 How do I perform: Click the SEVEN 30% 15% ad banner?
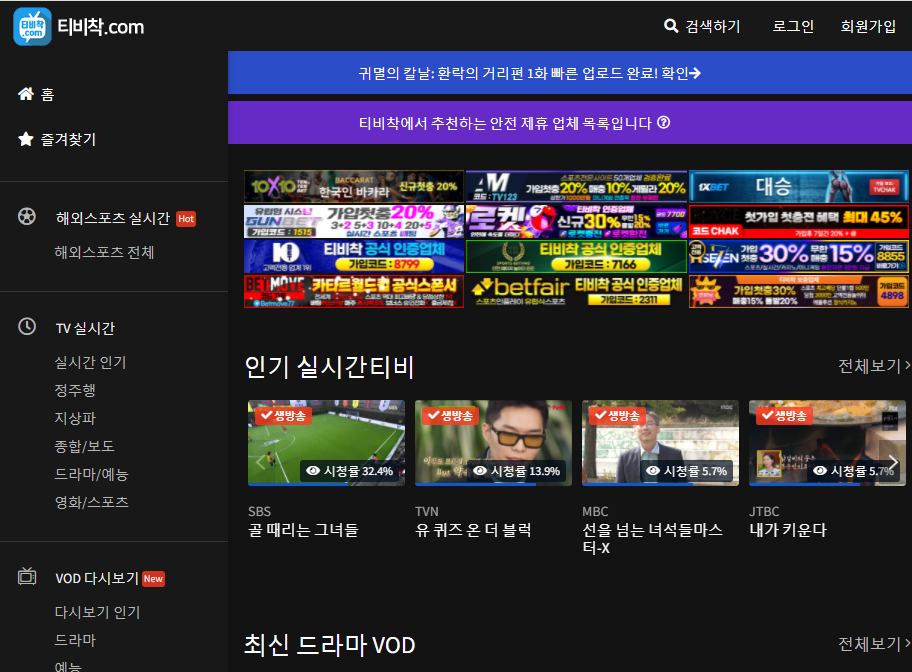pyautogui.click(x=799, y=256)
